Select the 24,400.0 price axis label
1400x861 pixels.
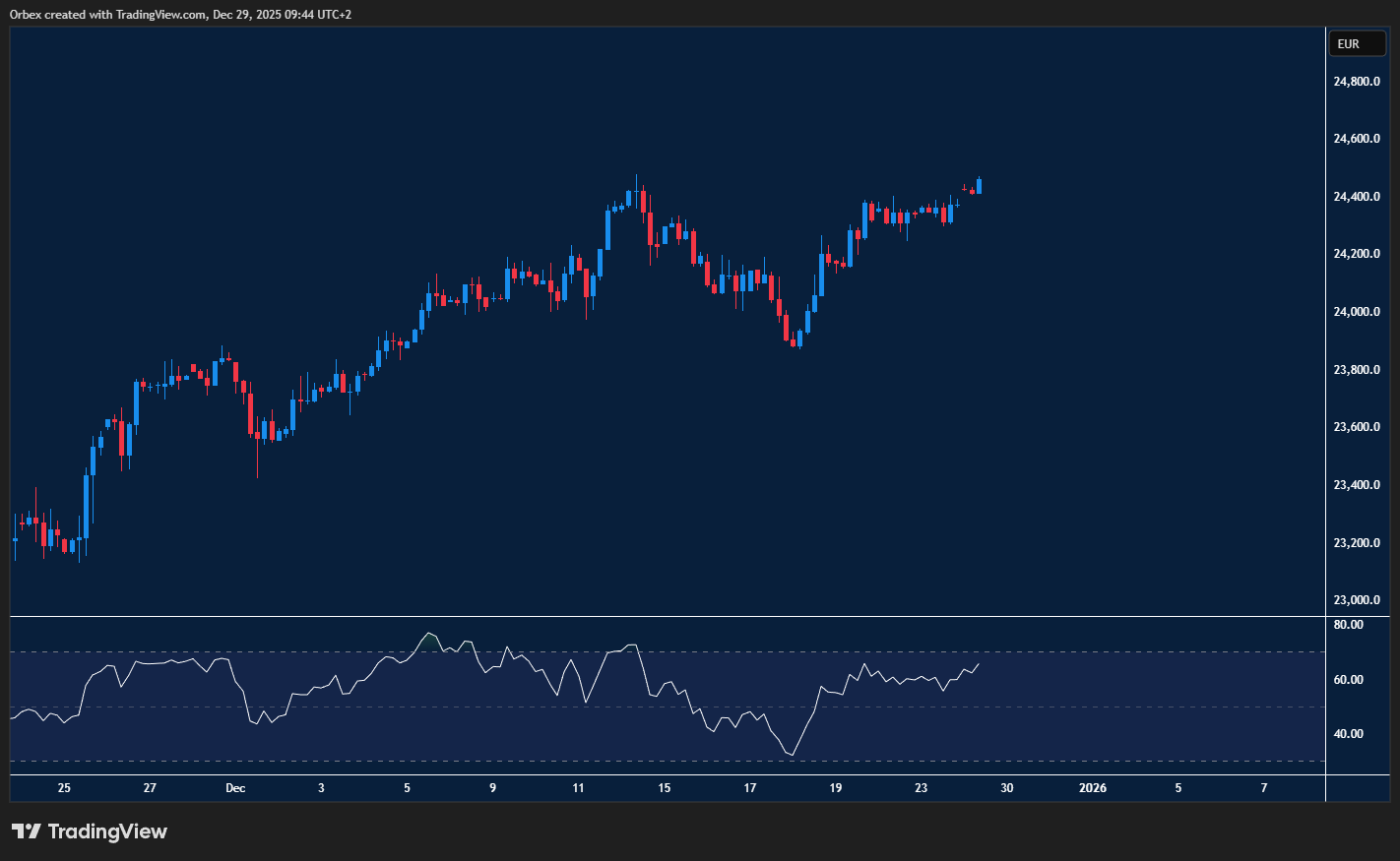click(x=1356, y=197)
